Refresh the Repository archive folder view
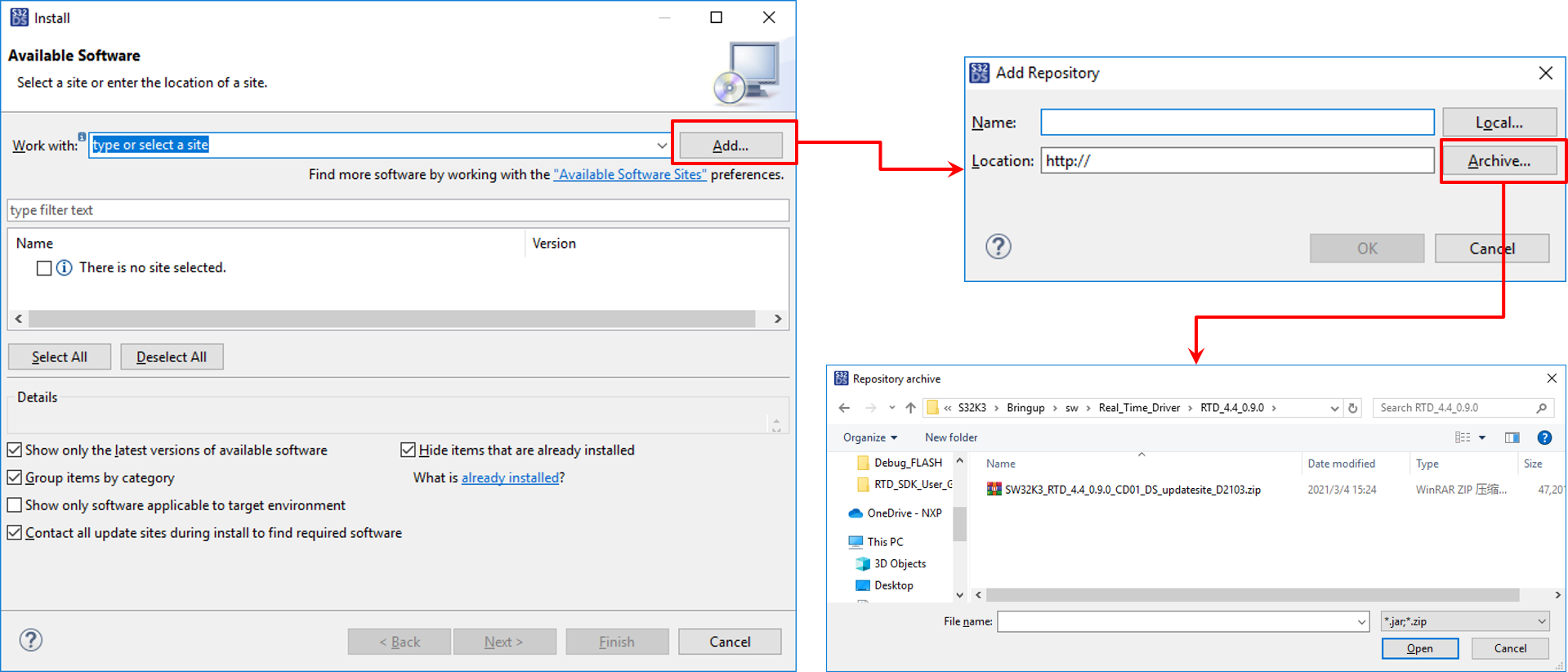Screen dimensions: 1568x672 (1353, 408)
